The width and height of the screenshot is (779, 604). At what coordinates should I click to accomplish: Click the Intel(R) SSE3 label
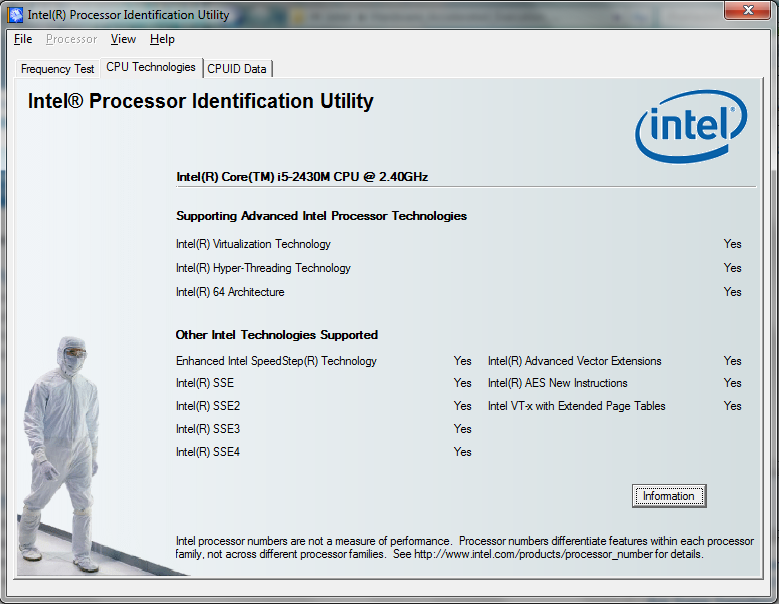[208, 429]
